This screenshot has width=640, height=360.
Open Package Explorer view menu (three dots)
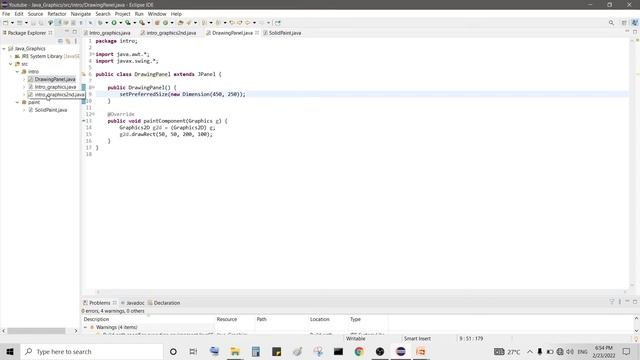point(76,41)
